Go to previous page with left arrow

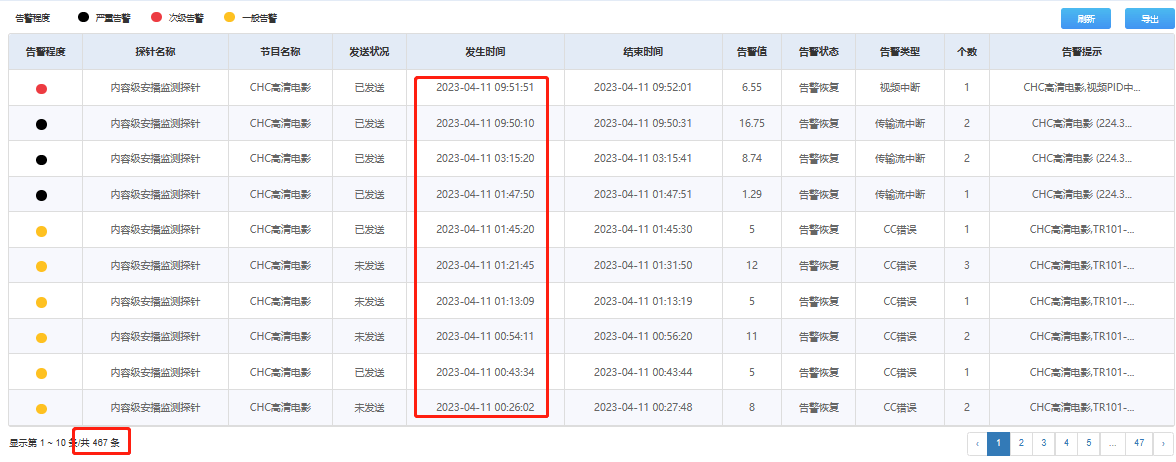(x=977, y=442)
